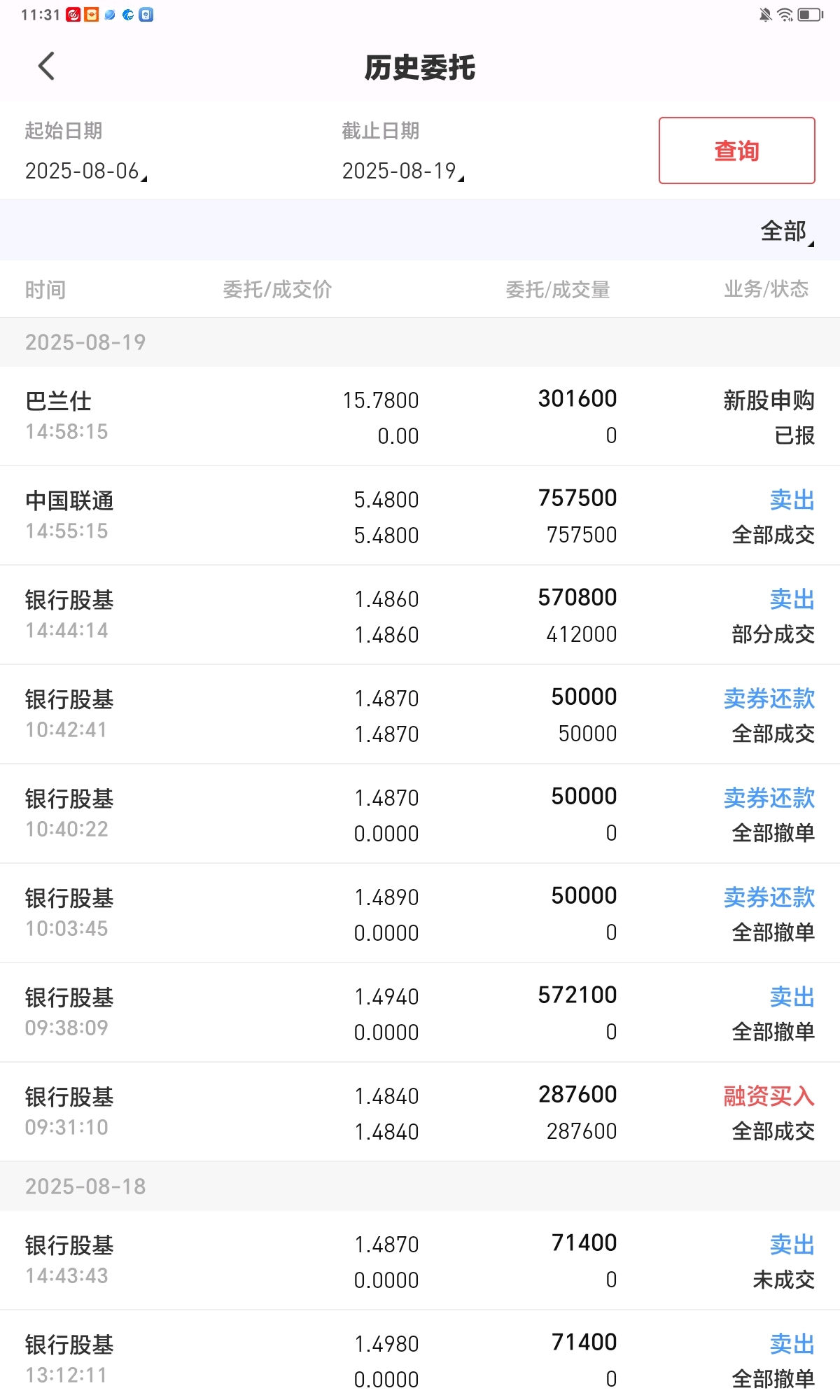Open the 银行股基 09:38:09 order
The width and height of the screenshot is (840, 1400).
pyautogui.click(x=420, y=1013)
